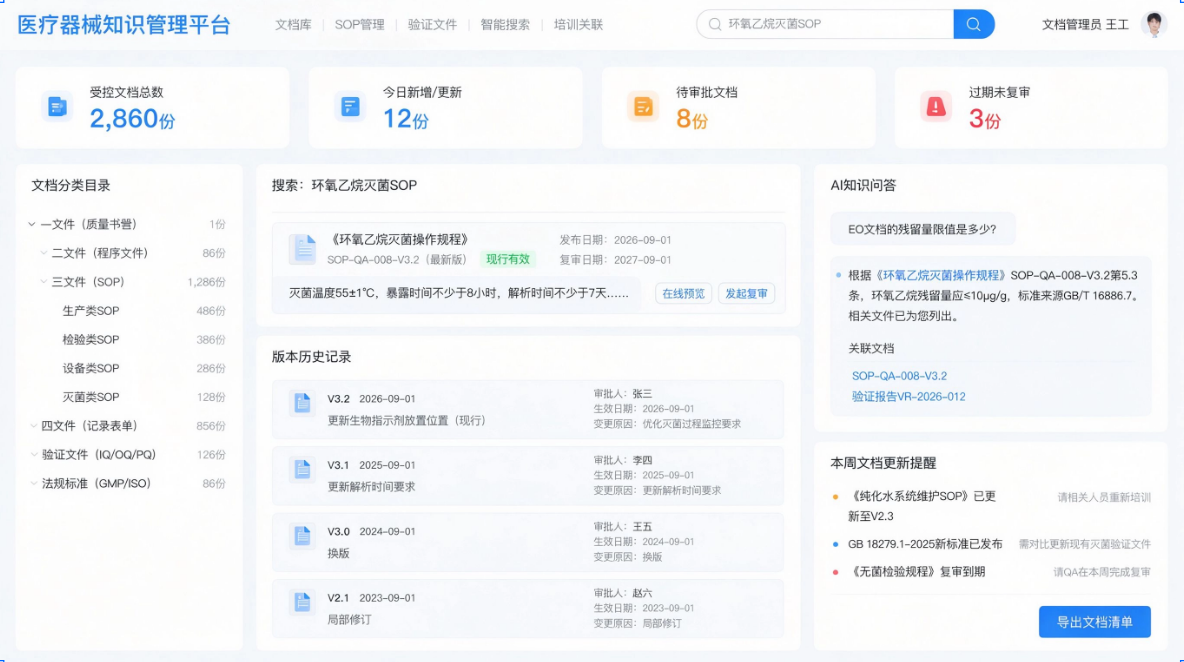Click the 现行有效 status tag
Image resolution: width=1184 pixels, height=662 pixels.
508,259
